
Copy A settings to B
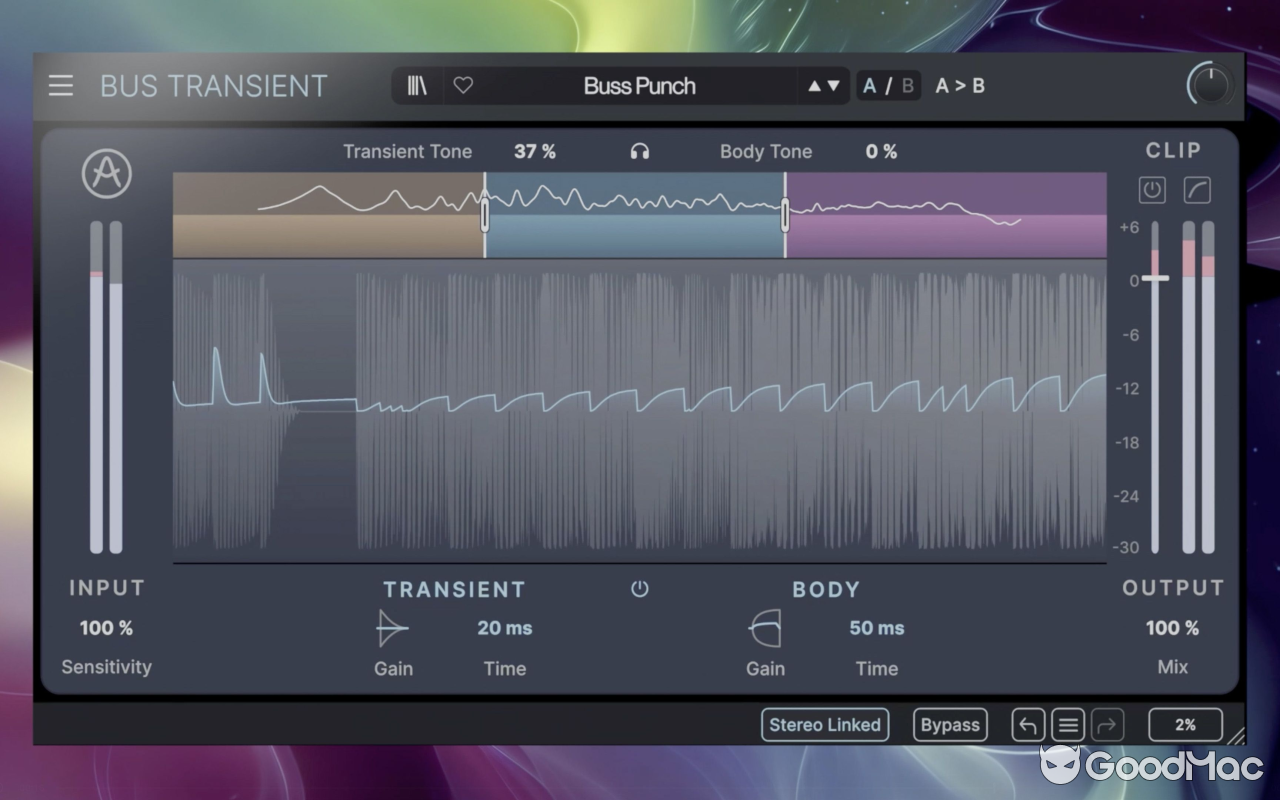[959, 85]
